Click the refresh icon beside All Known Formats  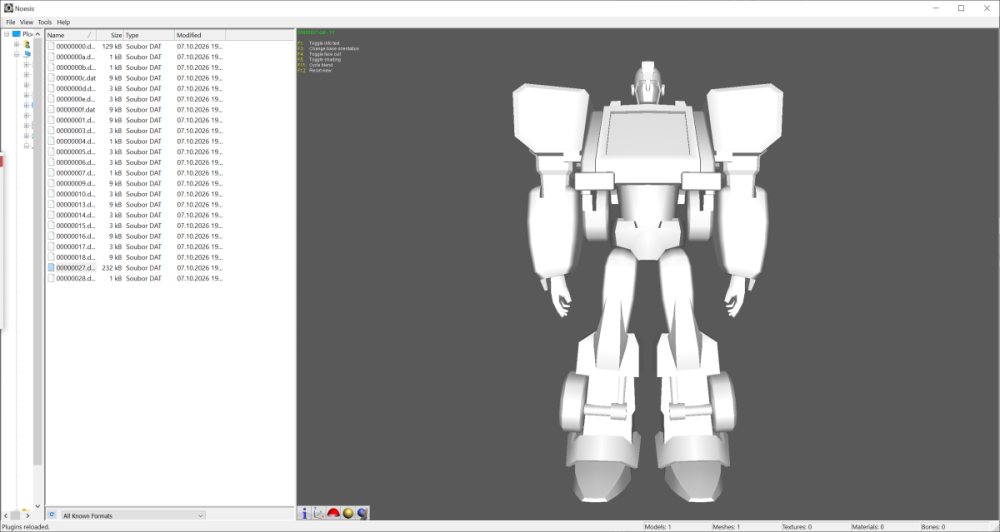pyautogui.click(x=52, y=515)
